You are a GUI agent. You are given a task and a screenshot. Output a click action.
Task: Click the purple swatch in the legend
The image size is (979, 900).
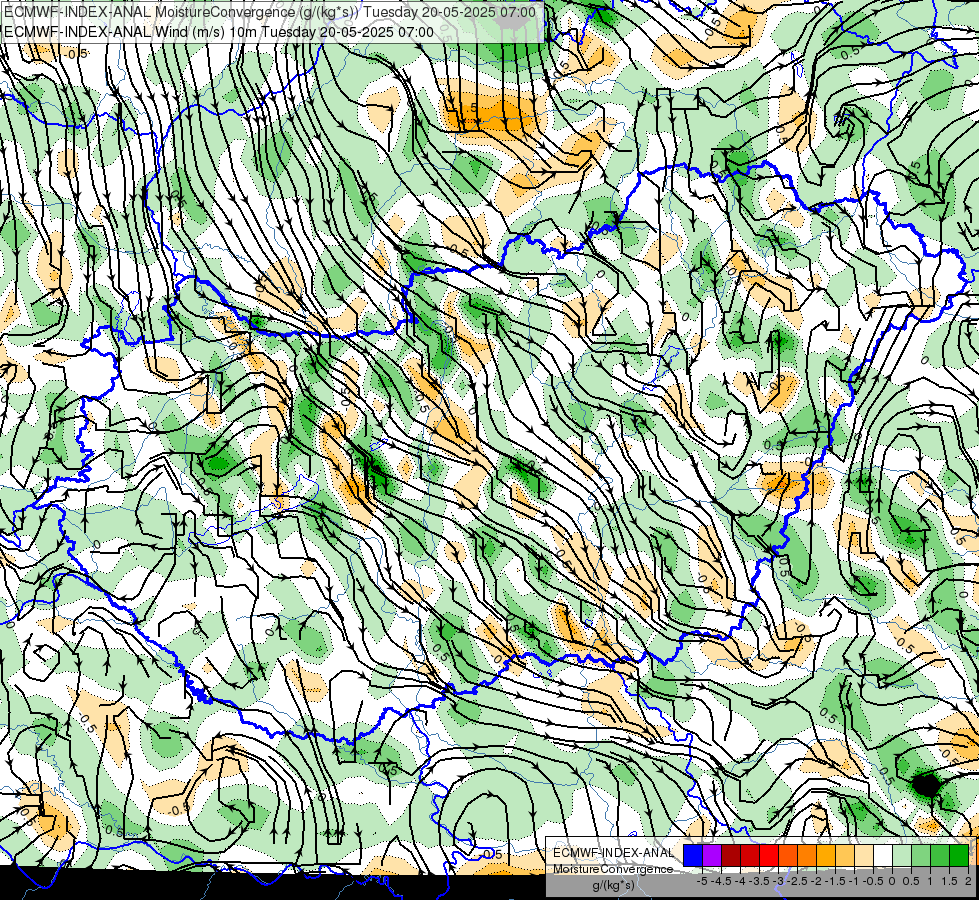[712, 856]
